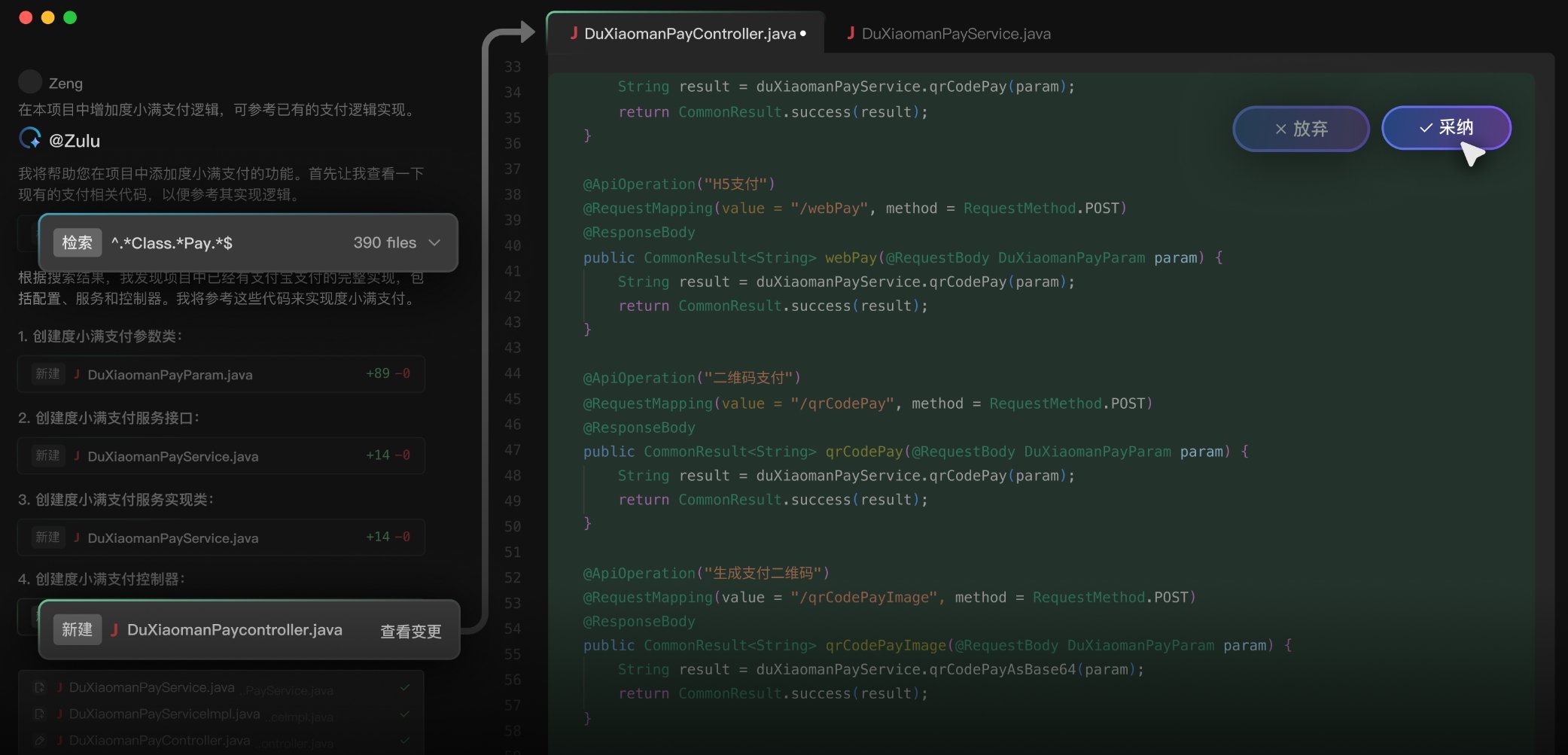Click the Zulu assistant logo icon
Screen dimensions: 1568x755
[30, 139]
